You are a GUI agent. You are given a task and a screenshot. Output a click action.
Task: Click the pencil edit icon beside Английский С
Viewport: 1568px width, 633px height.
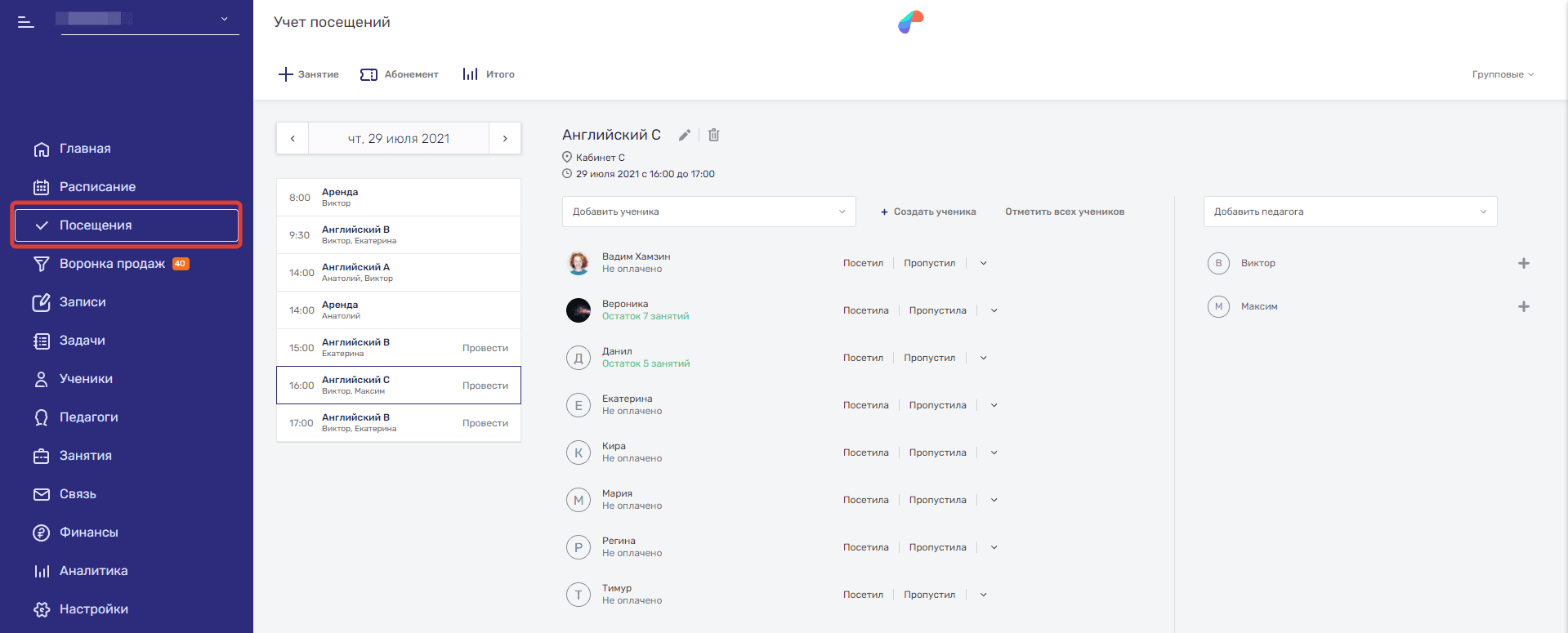685,136
